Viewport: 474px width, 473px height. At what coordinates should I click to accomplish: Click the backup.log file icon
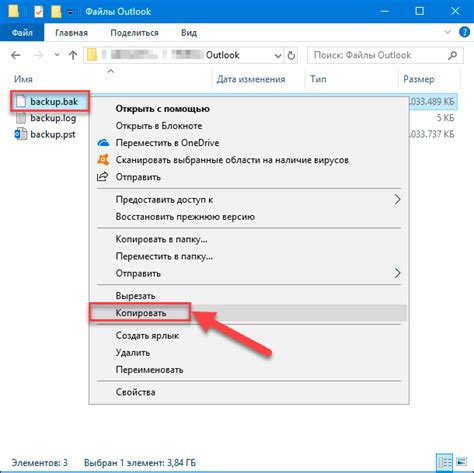(21, 118)
